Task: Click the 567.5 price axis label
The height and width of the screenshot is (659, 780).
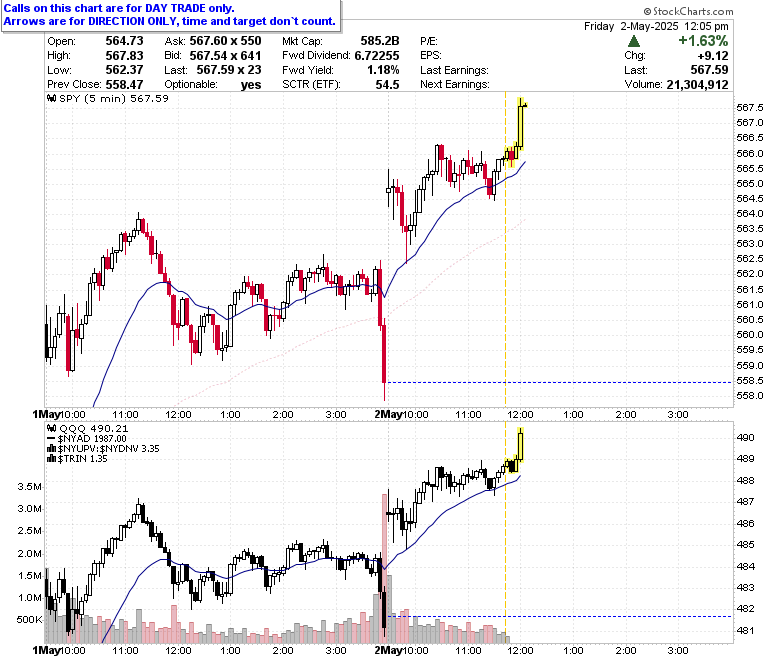Action: (750, 108)
